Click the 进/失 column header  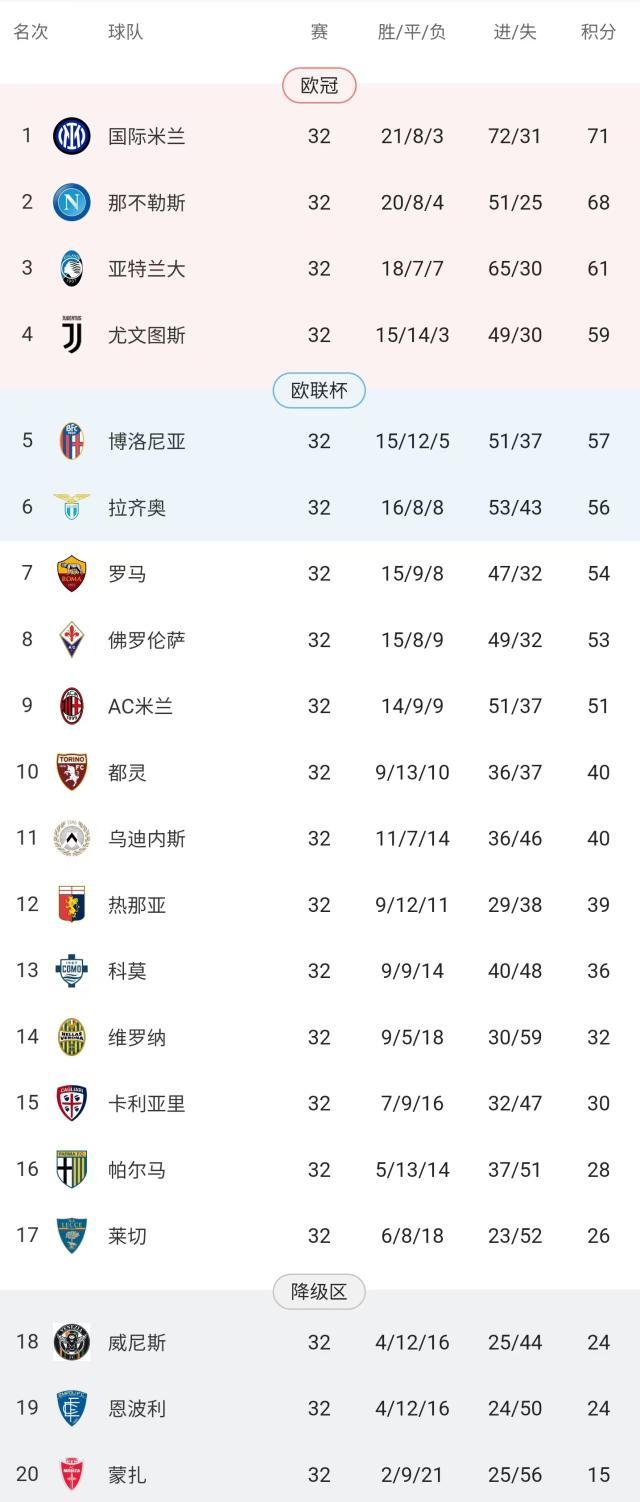(514, 31)
